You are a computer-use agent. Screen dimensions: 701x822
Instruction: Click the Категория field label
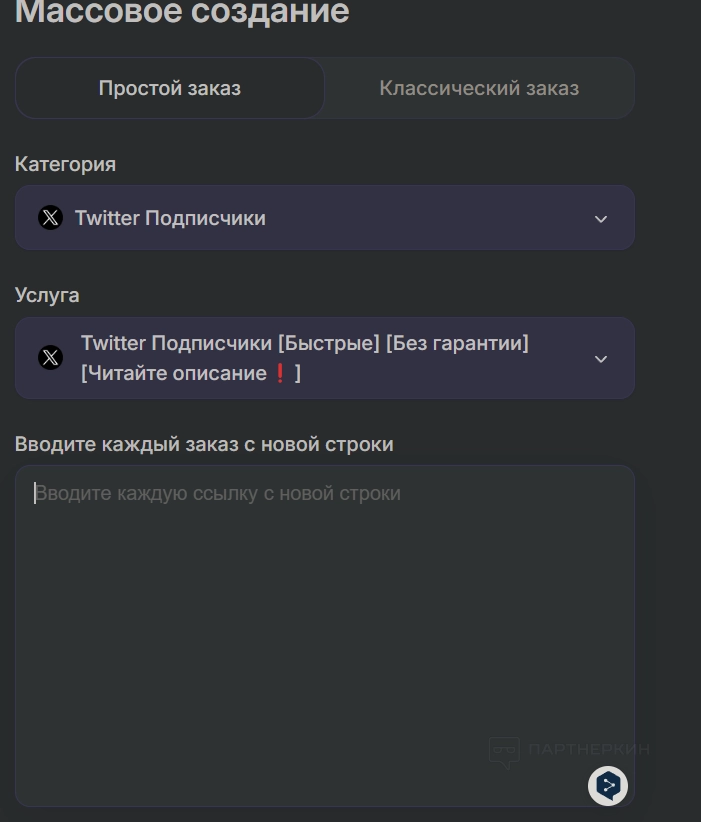[65, 164]
